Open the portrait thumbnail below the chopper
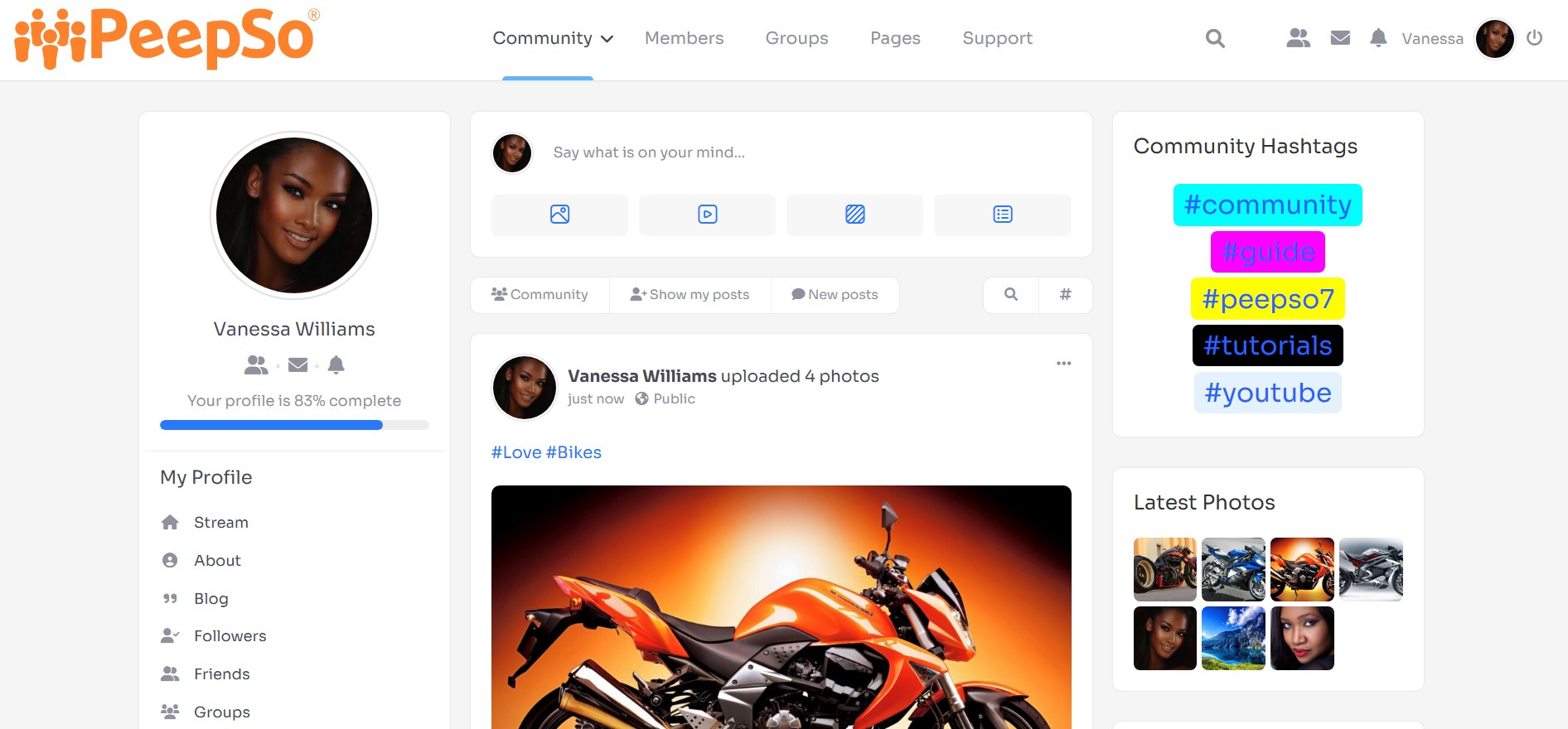Viewport: 1568px width, 729px height. pyautogui.click(x=1164, y=638)
